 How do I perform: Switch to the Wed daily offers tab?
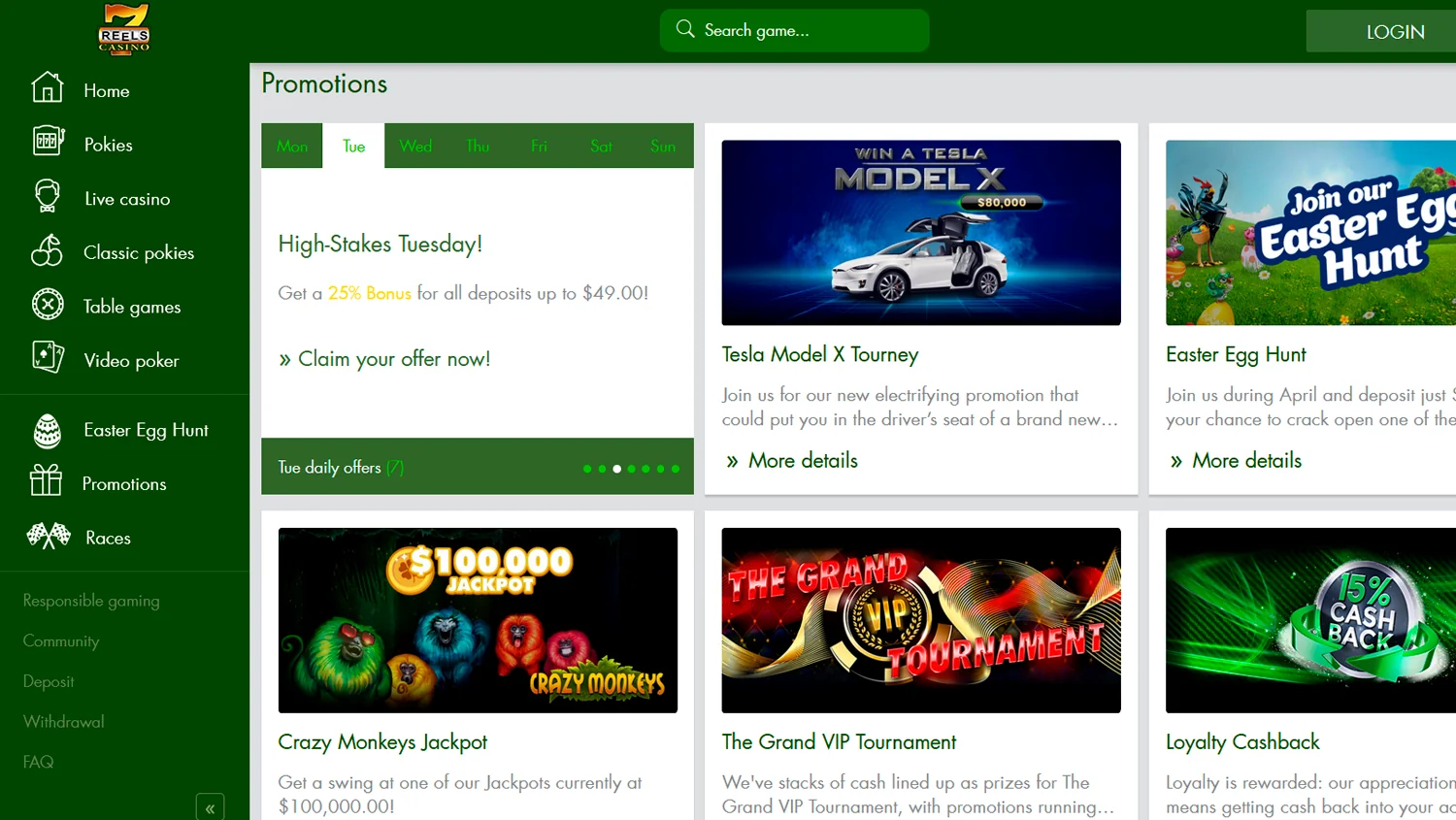(415, 146)
